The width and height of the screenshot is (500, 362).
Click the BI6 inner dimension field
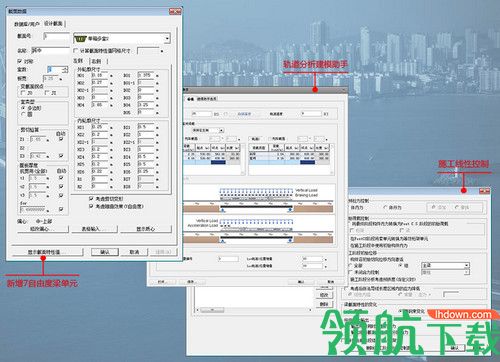tap(146, 171)
